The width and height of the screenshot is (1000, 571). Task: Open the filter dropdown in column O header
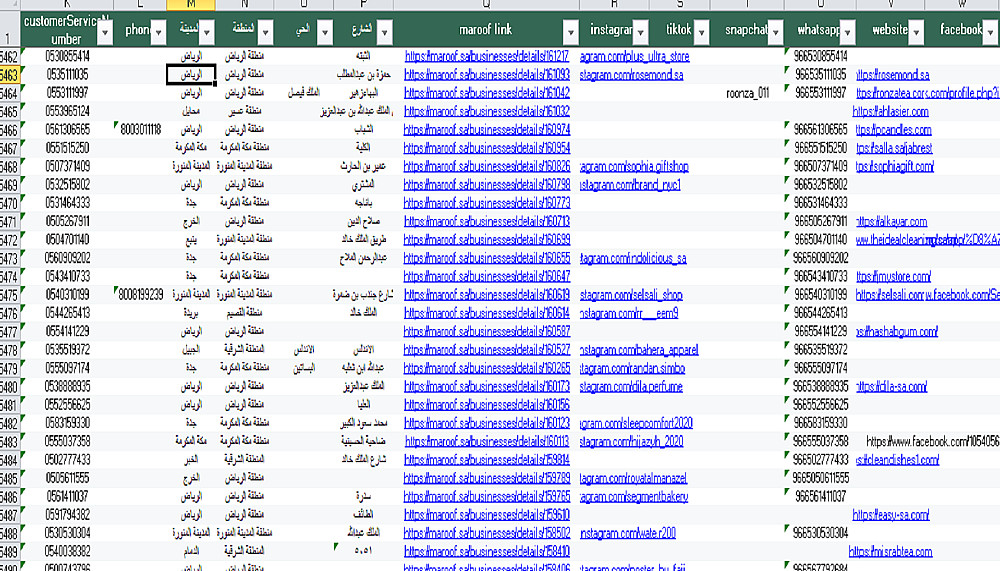325,32
